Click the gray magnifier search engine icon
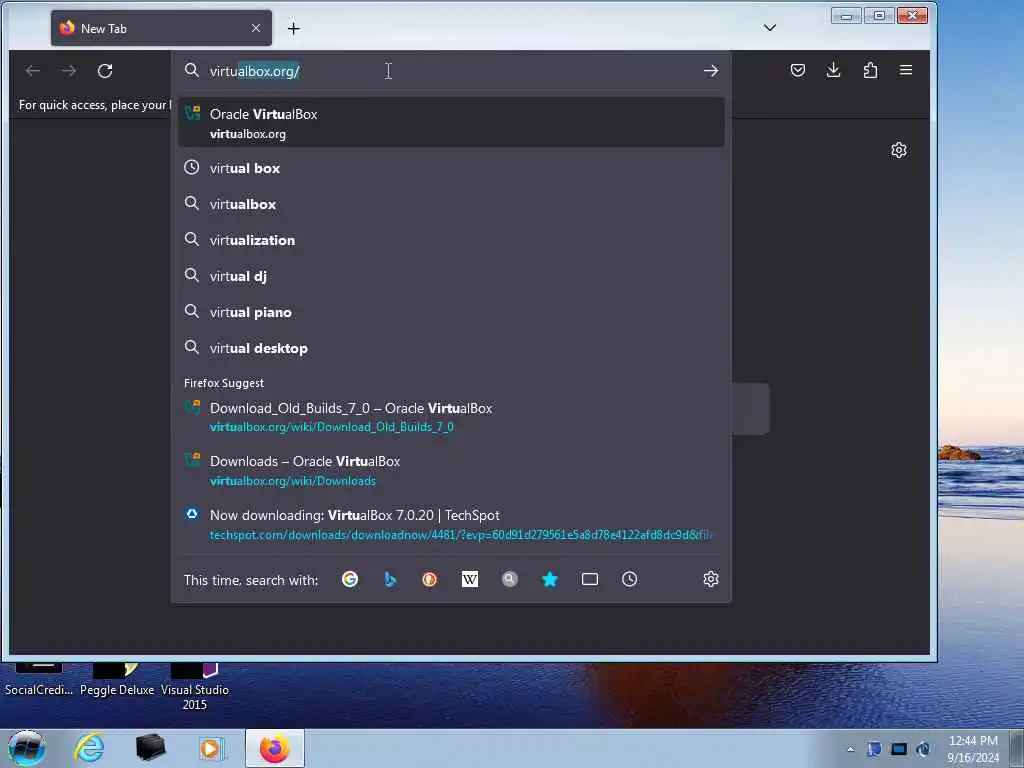Image resolution: width=1024 pixels, height=768 pixels. [x=509, y=579]
